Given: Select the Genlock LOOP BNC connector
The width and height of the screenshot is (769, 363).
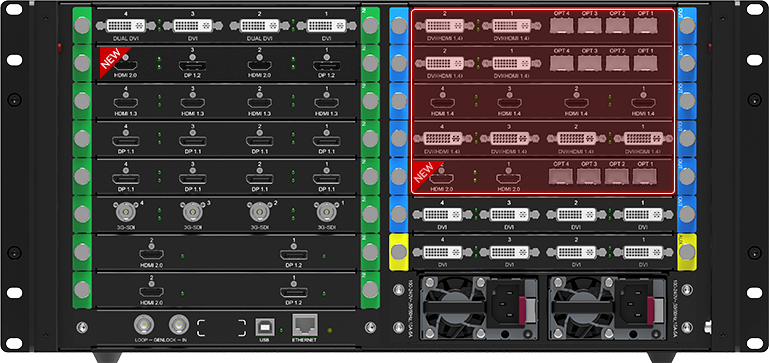Looking at the screenshot, I should point(144,324).
